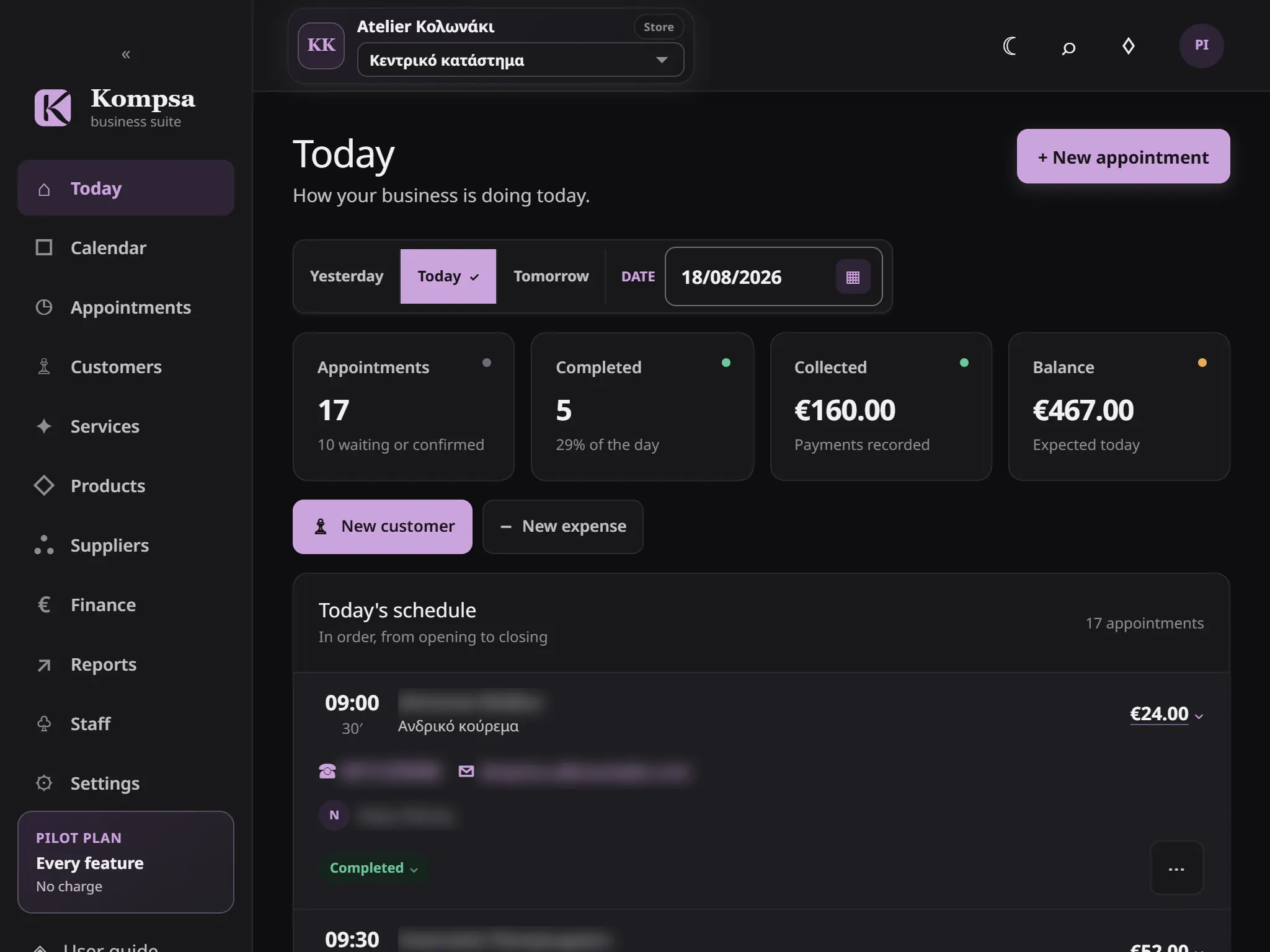Click the phone icon in 09:00 appointment
This screenshot has height=952, width=1270.
(327, 771)
